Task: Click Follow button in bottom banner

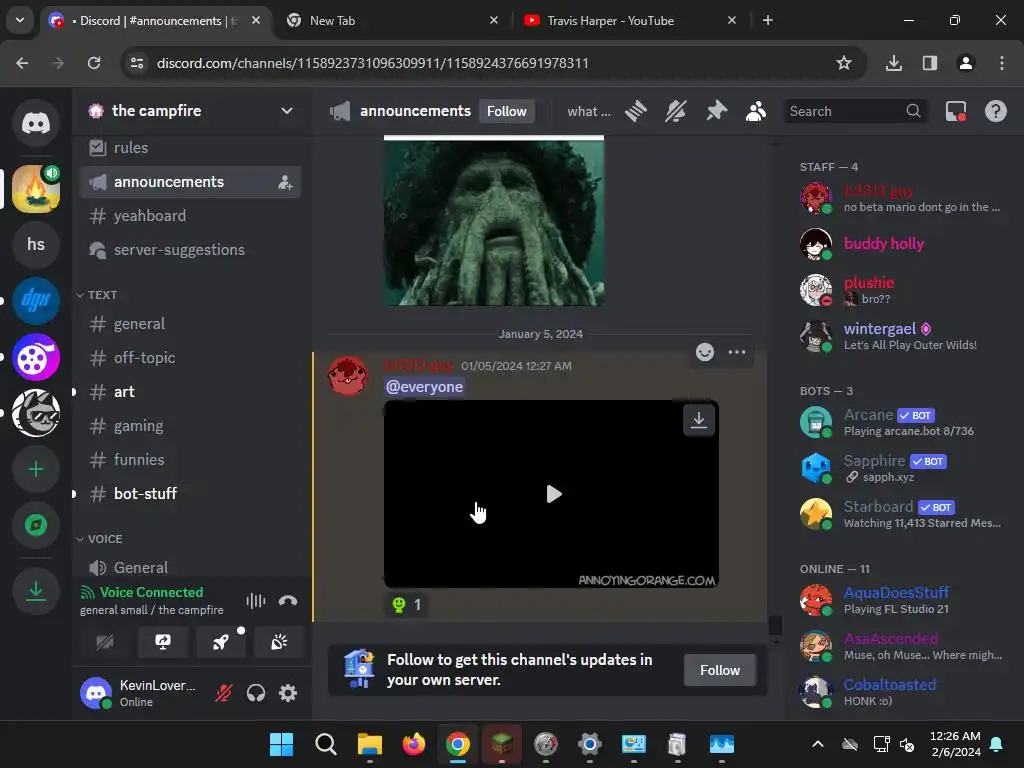Action: point(720,670)
